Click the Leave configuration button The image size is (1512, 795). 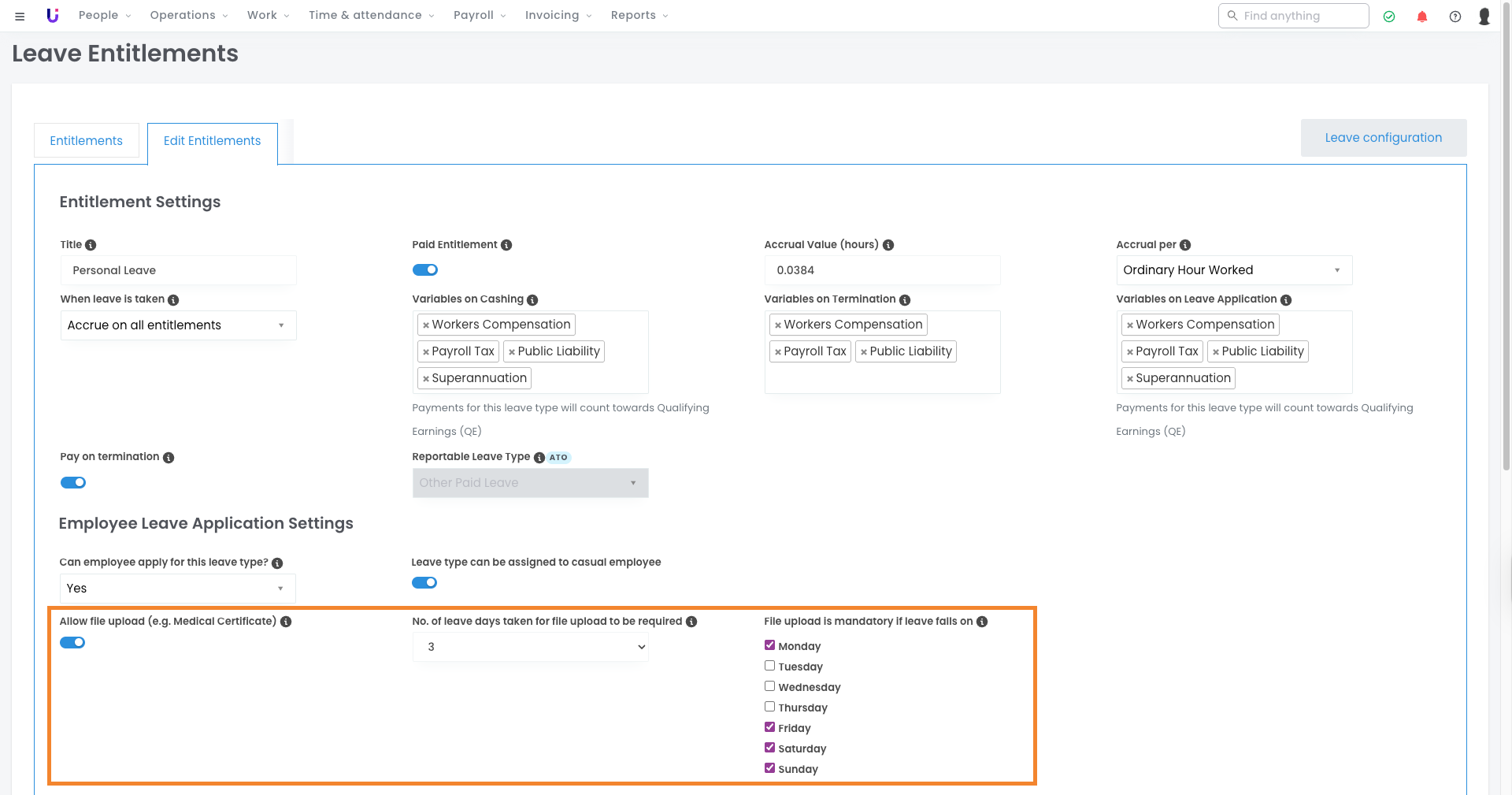tap(1384, 138)
